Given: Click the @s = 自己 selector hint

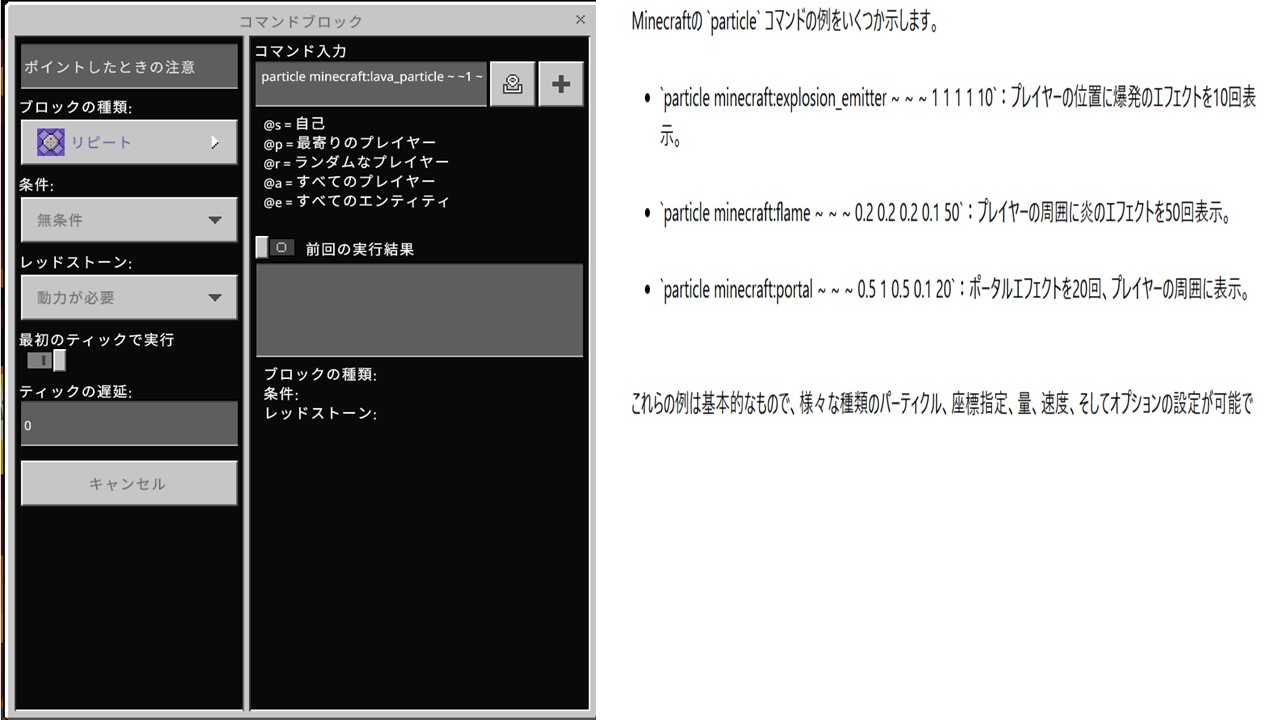Looking at the screenshot, I should point(295,124).
